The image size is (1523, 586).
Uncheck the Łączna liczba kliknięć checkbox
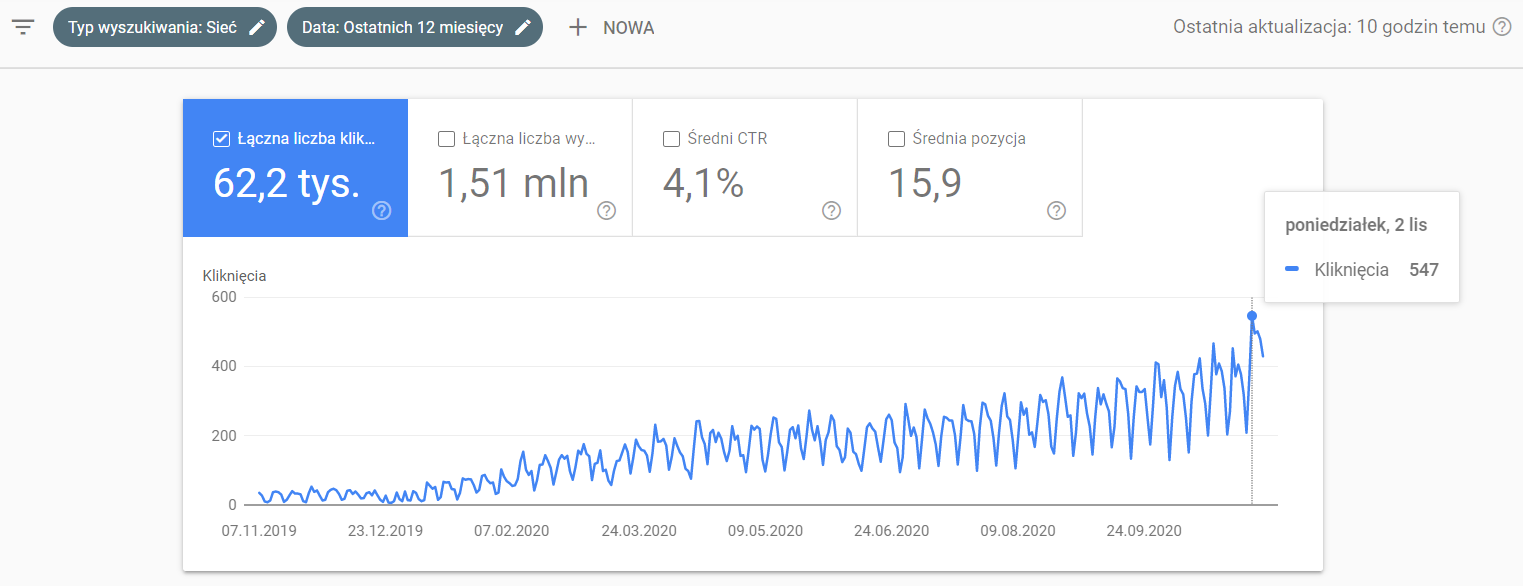point(222,139)
